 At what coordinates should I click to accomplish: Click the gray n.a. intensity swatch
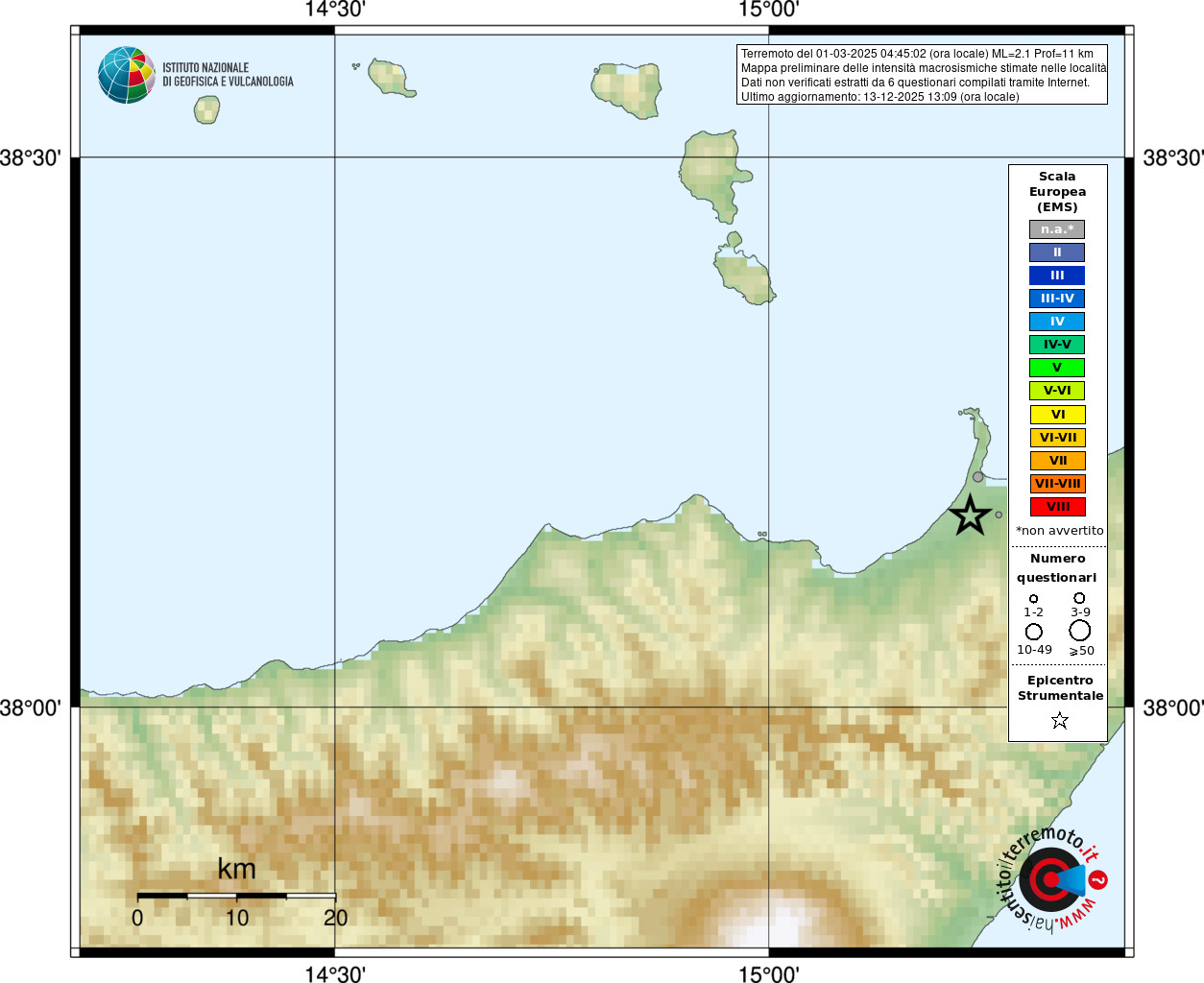point(1057,229)
